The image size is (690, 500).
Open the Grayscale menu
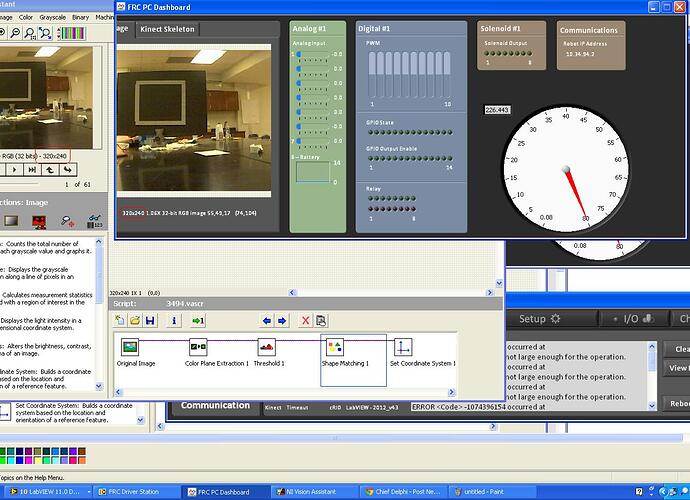(52, 17)
